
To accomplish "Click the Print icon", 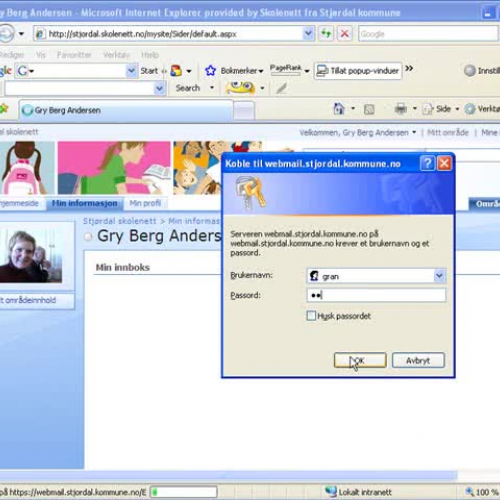I will pyautogui.click(x=401, y=109).
